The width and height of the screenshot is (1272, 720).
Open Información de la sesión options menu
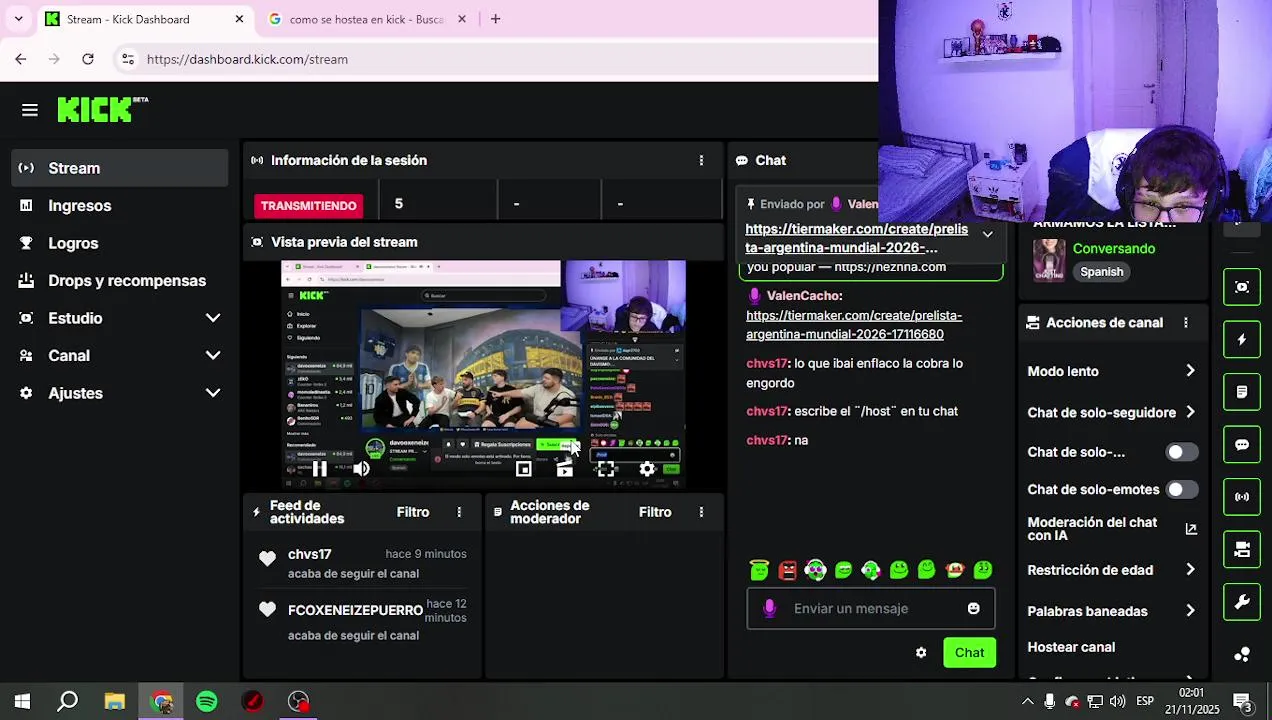click(x=701, y=160)
